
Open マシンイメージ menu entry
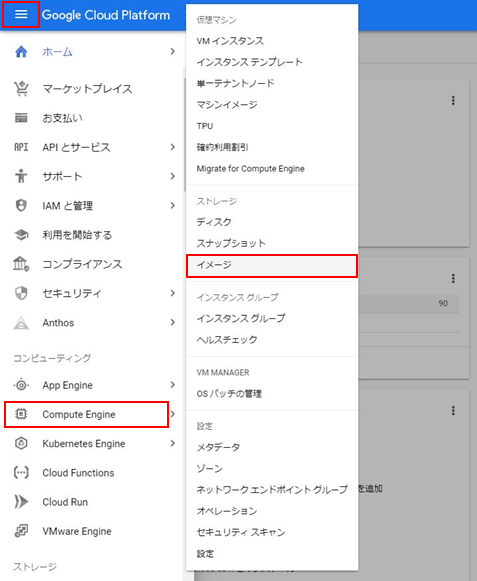[272, 104]
